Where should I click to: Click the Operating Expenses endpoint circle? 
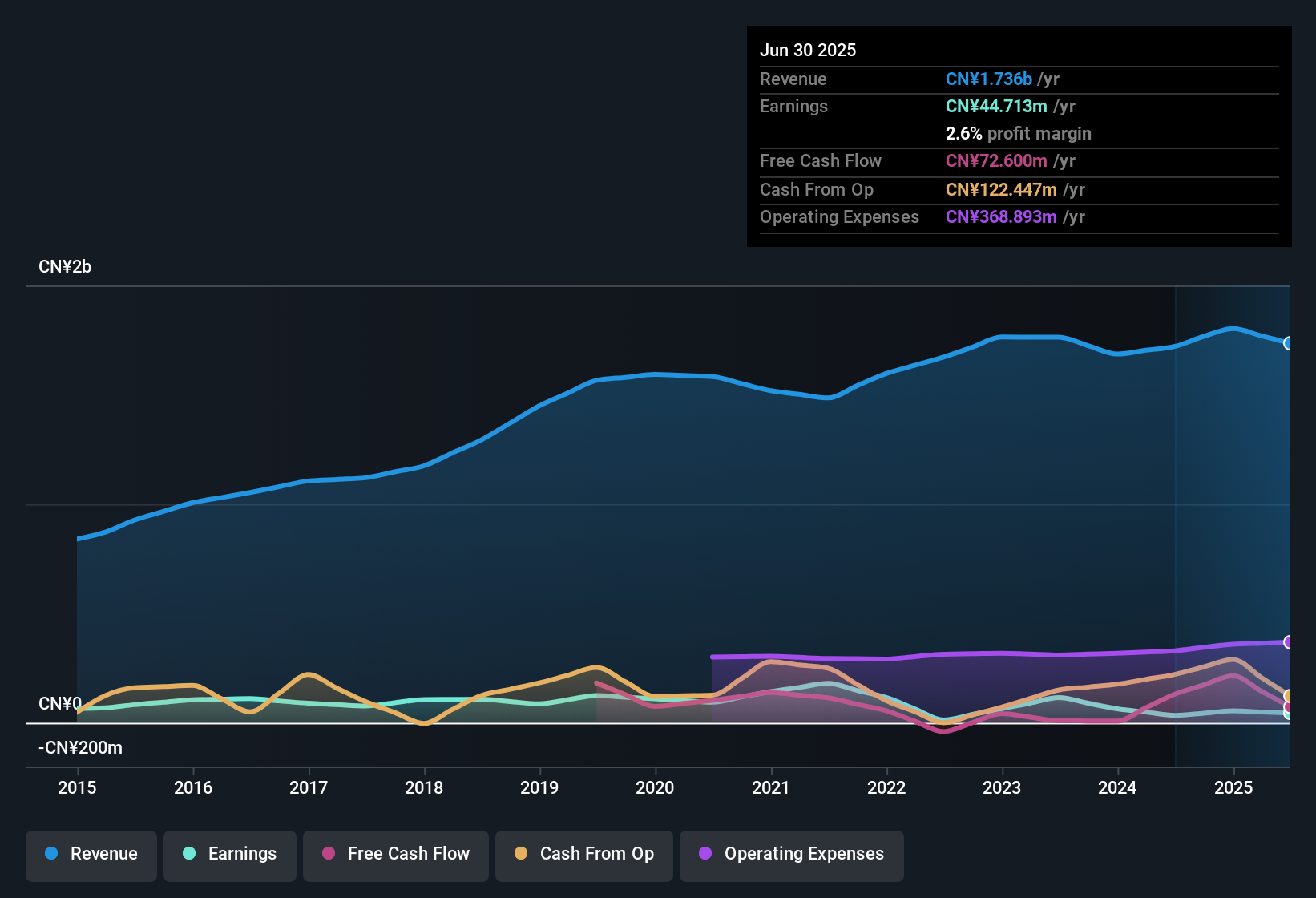[1289, 642]
